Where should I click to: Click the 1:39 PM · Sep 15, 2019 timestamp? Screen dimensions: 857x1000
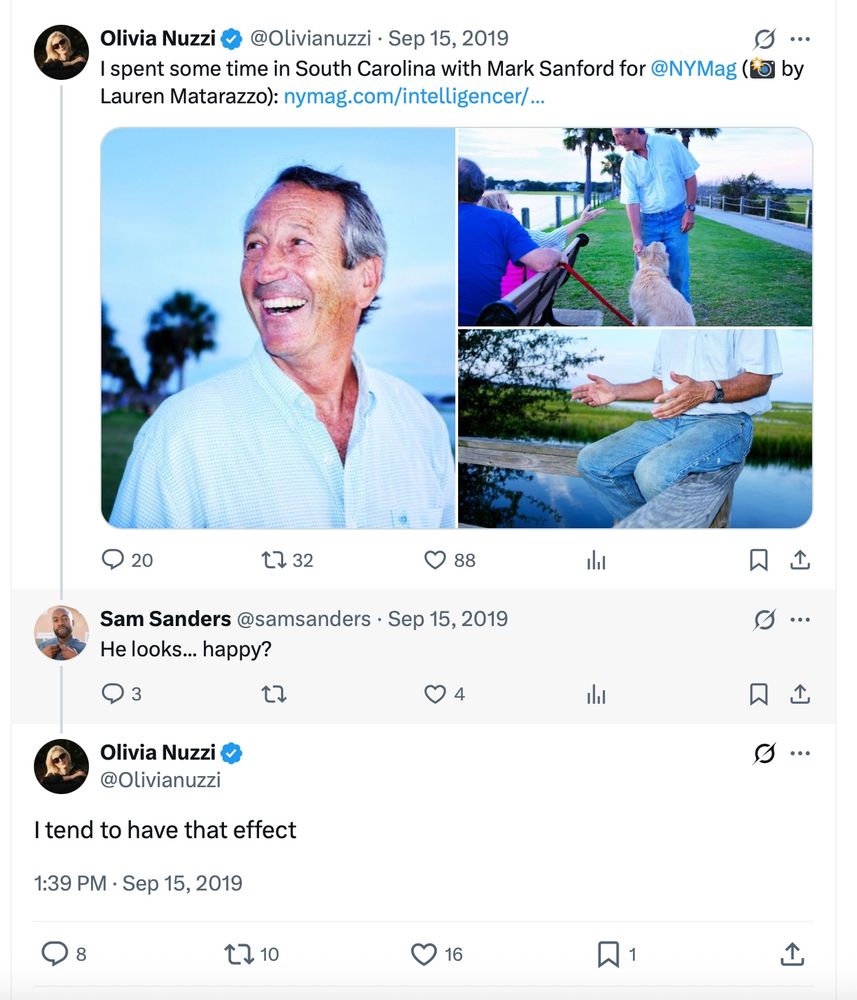coord(138,883)
